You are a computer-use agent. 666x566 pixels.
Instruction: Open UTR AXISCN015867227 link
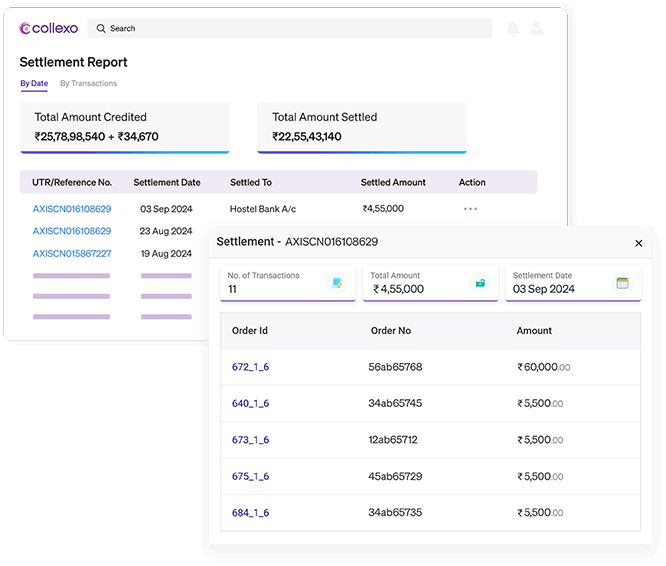[x=72, y=254]
